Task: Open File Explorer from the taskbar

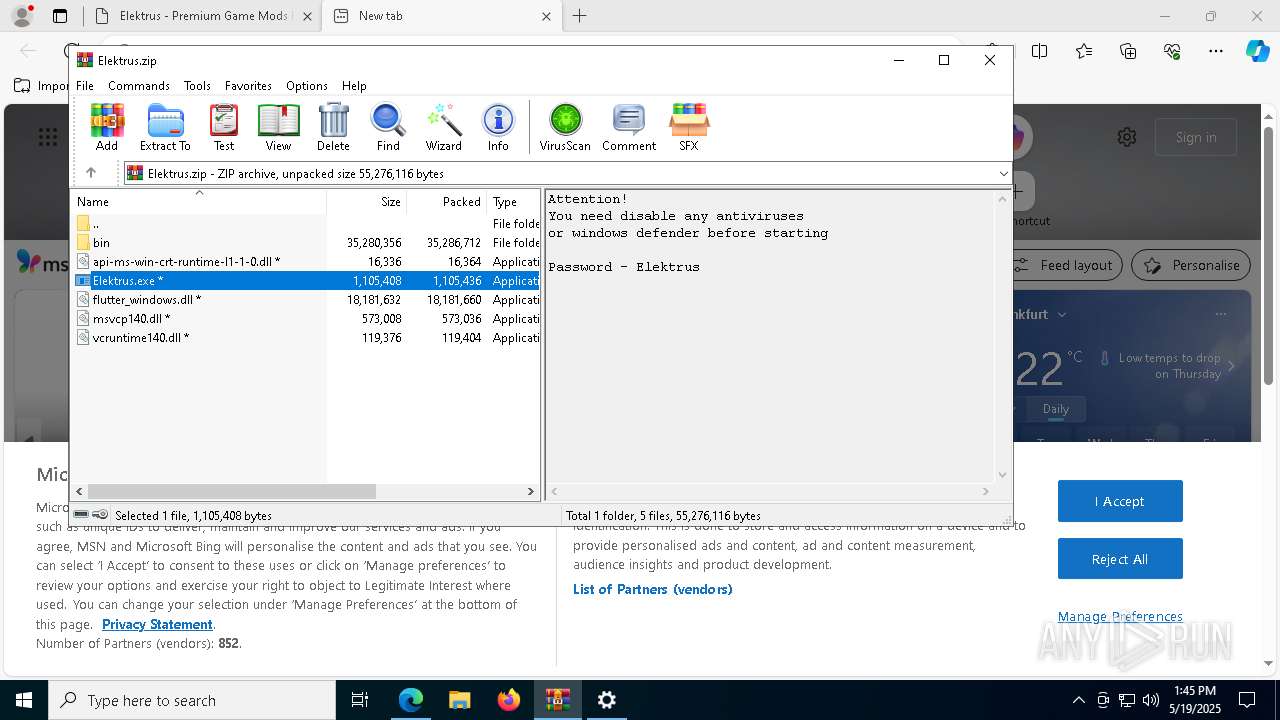Action: pyautogui.click(x=459, y=700)
